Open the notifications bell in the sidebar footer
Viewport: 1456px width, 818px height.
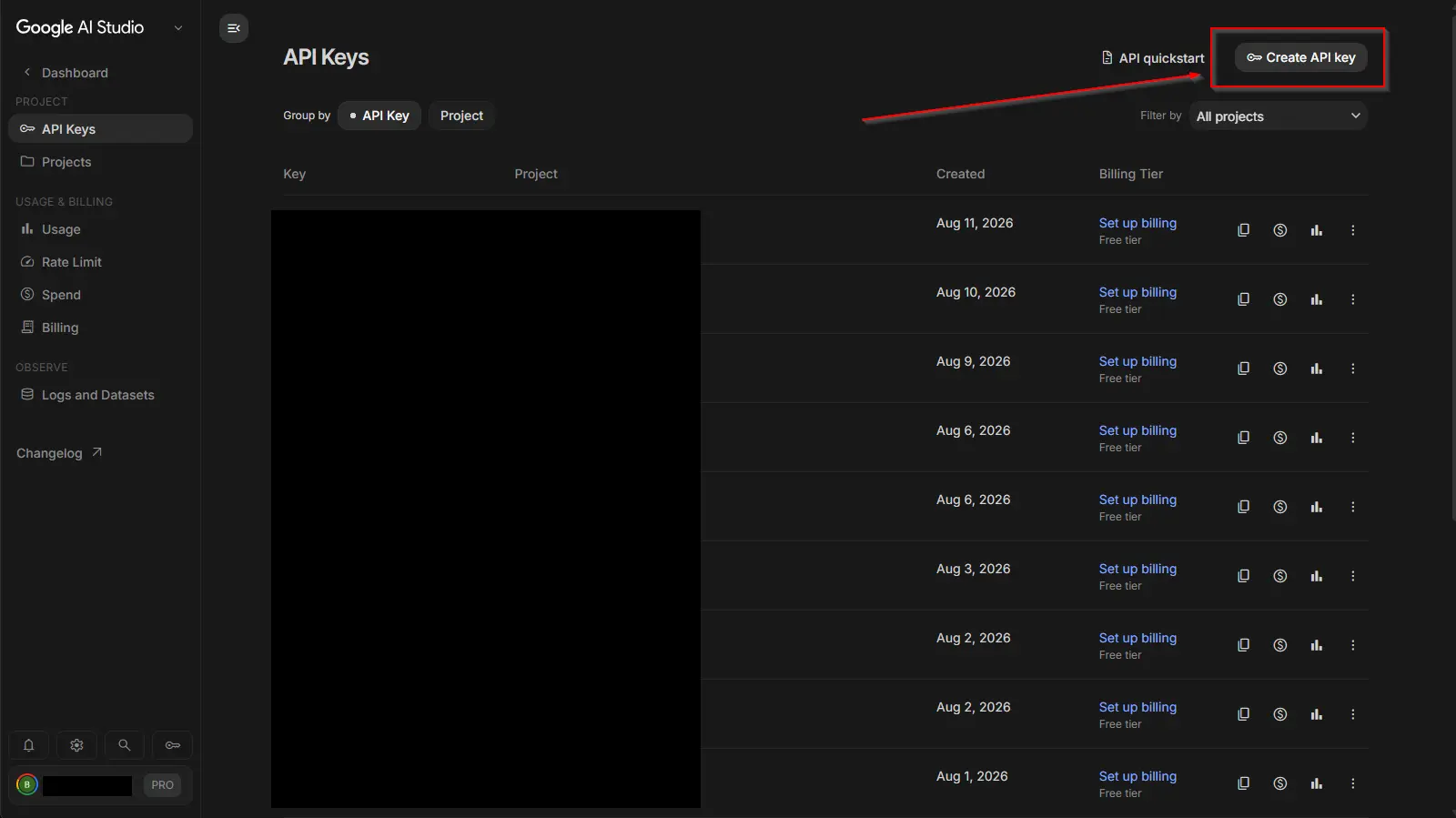[28, 745]
